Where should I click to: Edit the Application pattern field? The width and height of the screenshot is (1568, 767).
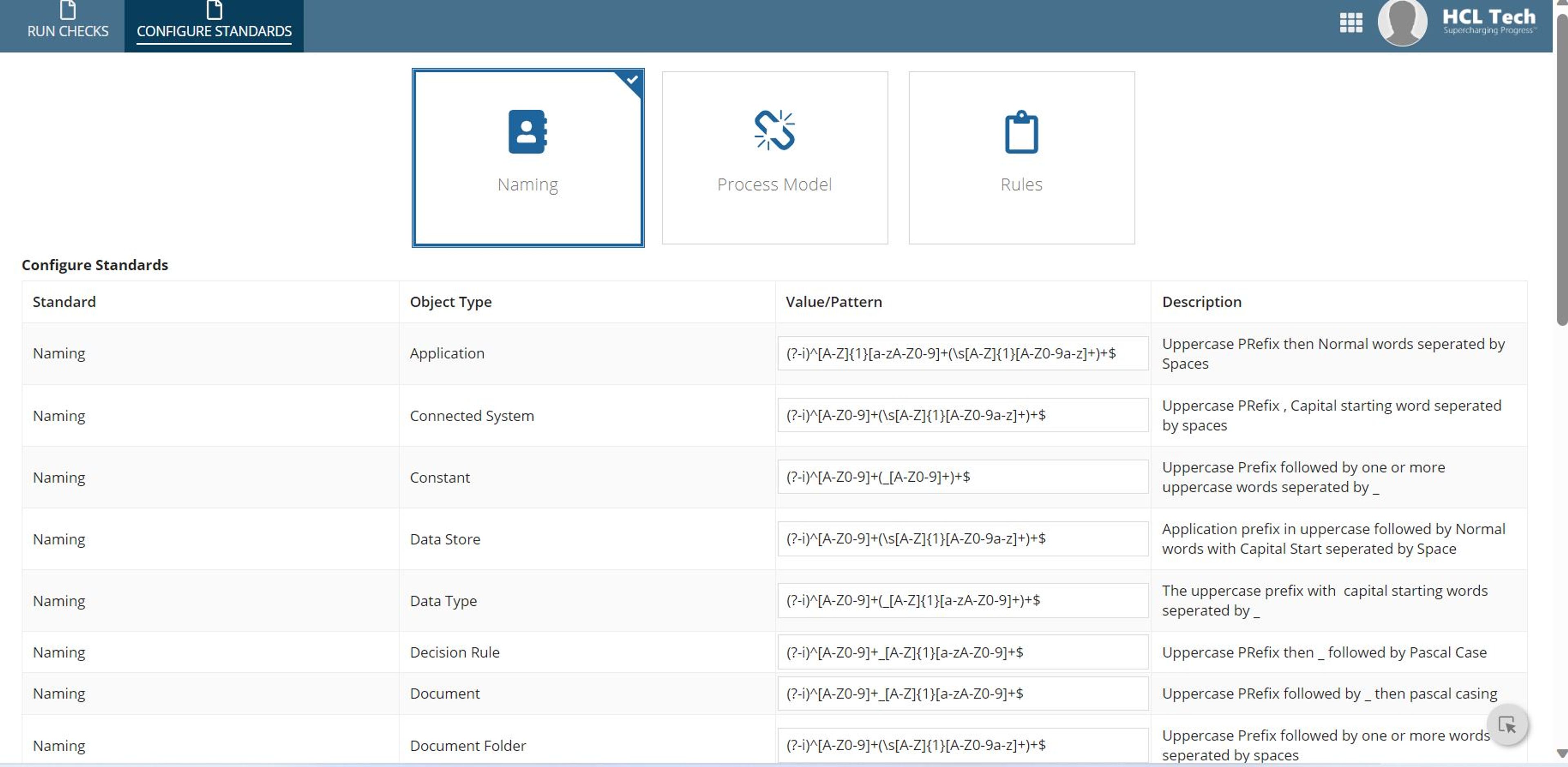click(x=962, y=353)
